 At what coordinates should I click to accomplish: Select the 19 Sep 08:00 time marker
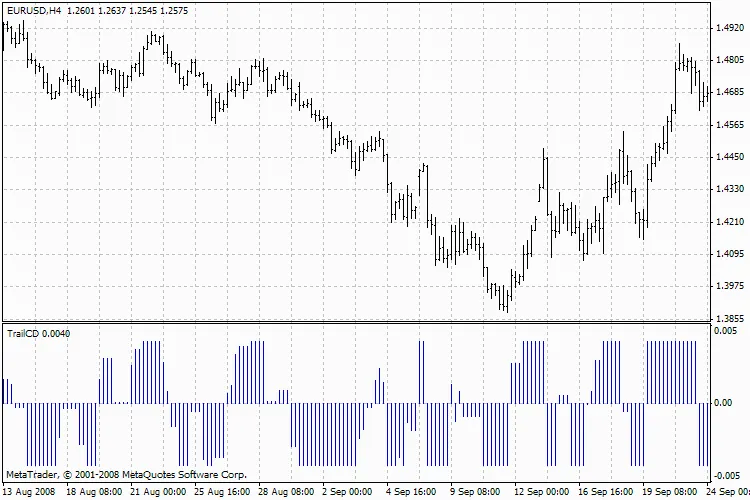pos(669,492)
